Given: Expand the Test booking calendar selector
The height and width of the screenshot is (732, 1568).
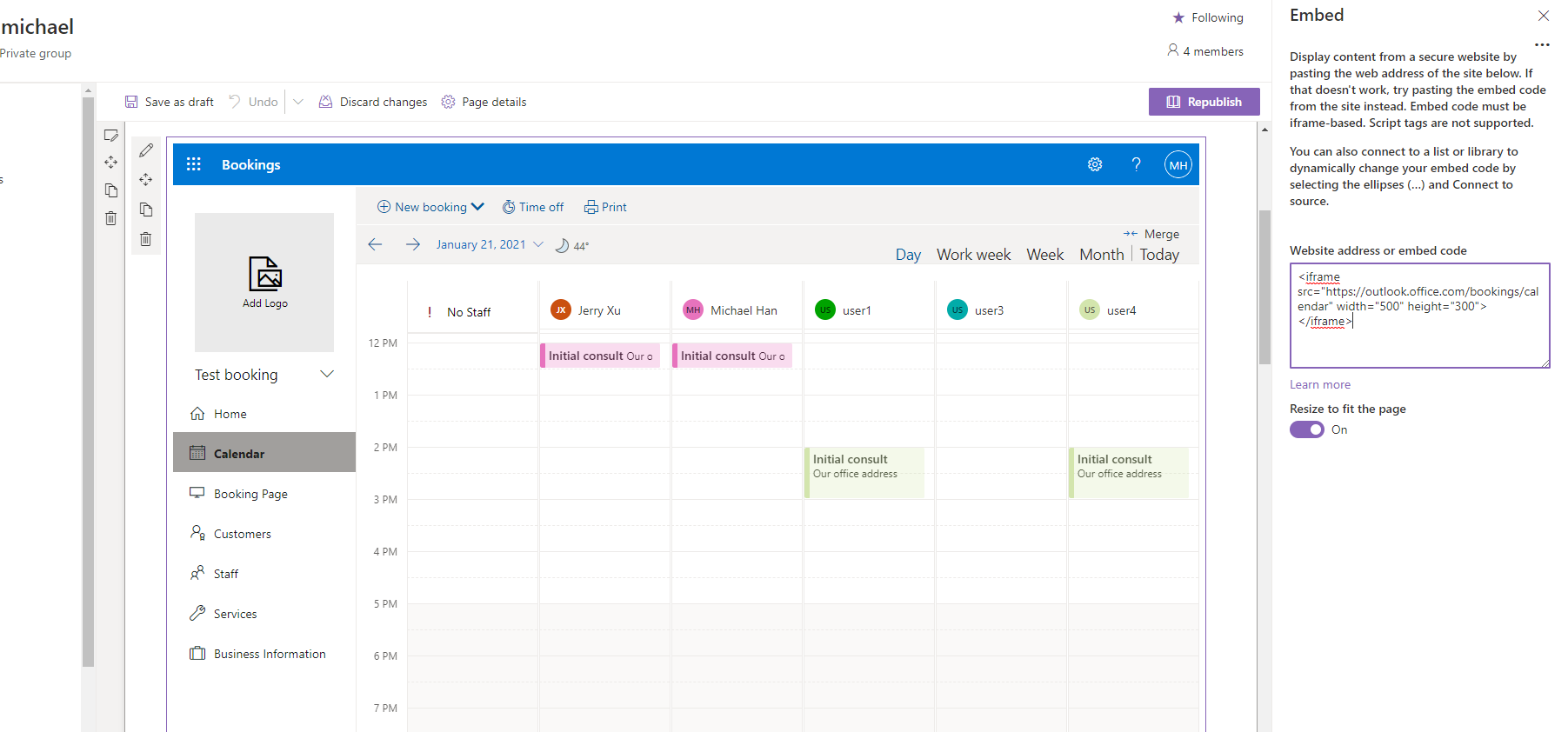Looking at the screenshot, I should [327, 374].
